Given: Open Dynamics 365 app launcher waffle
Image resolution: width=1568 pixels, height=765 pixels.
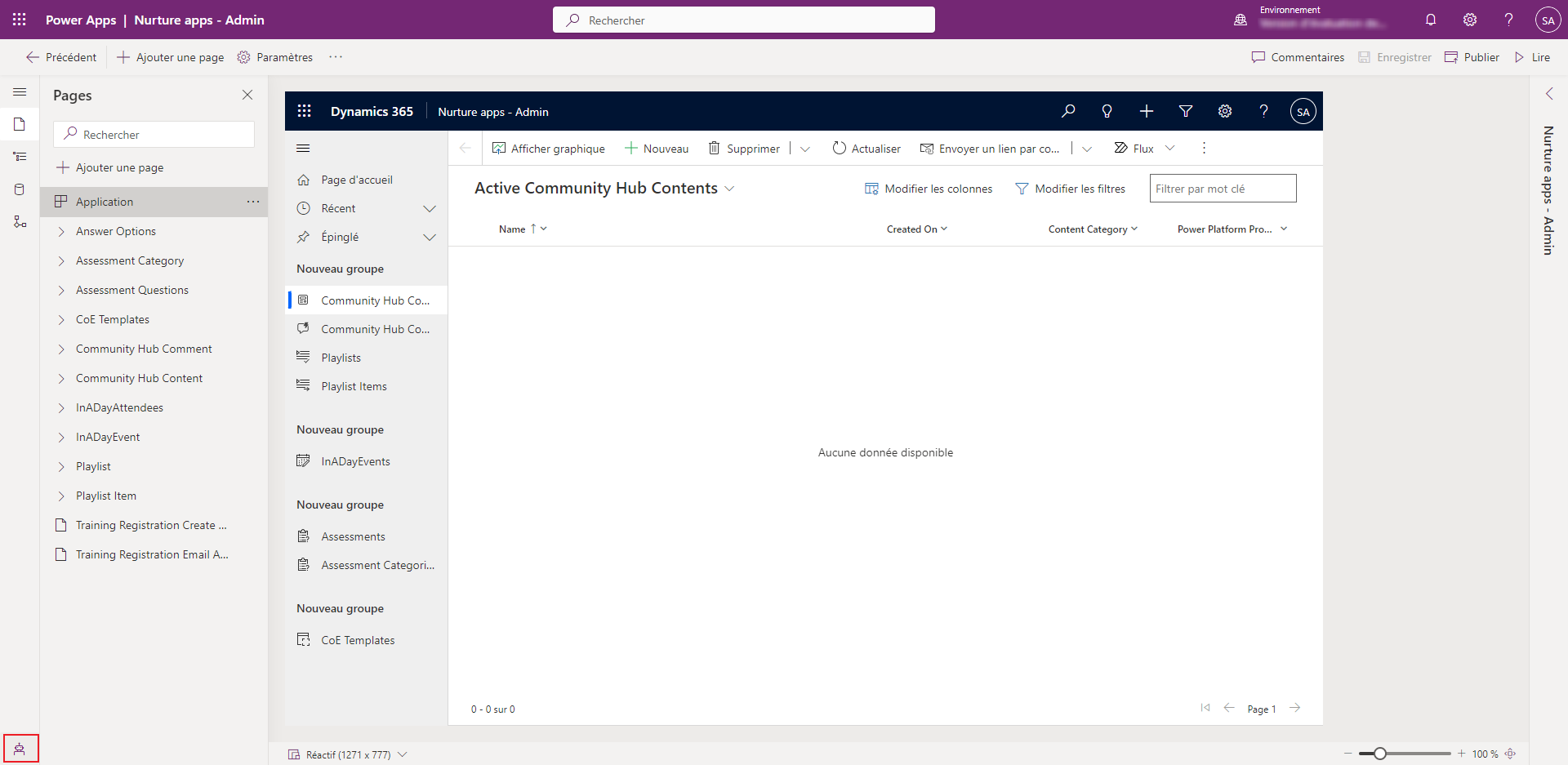Looking at the screenshot, I should [305, 111].
